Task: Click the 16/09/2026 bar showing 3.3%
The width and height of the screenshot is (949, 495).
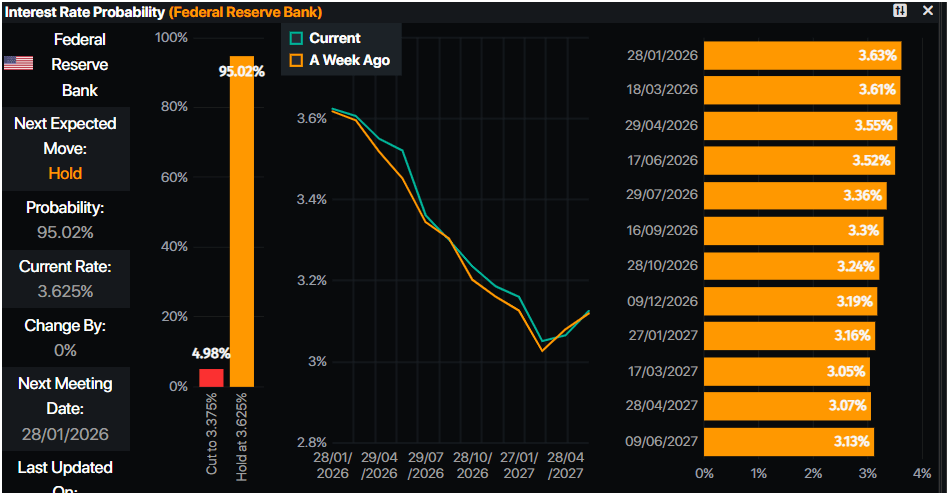Action: [792, 231]
